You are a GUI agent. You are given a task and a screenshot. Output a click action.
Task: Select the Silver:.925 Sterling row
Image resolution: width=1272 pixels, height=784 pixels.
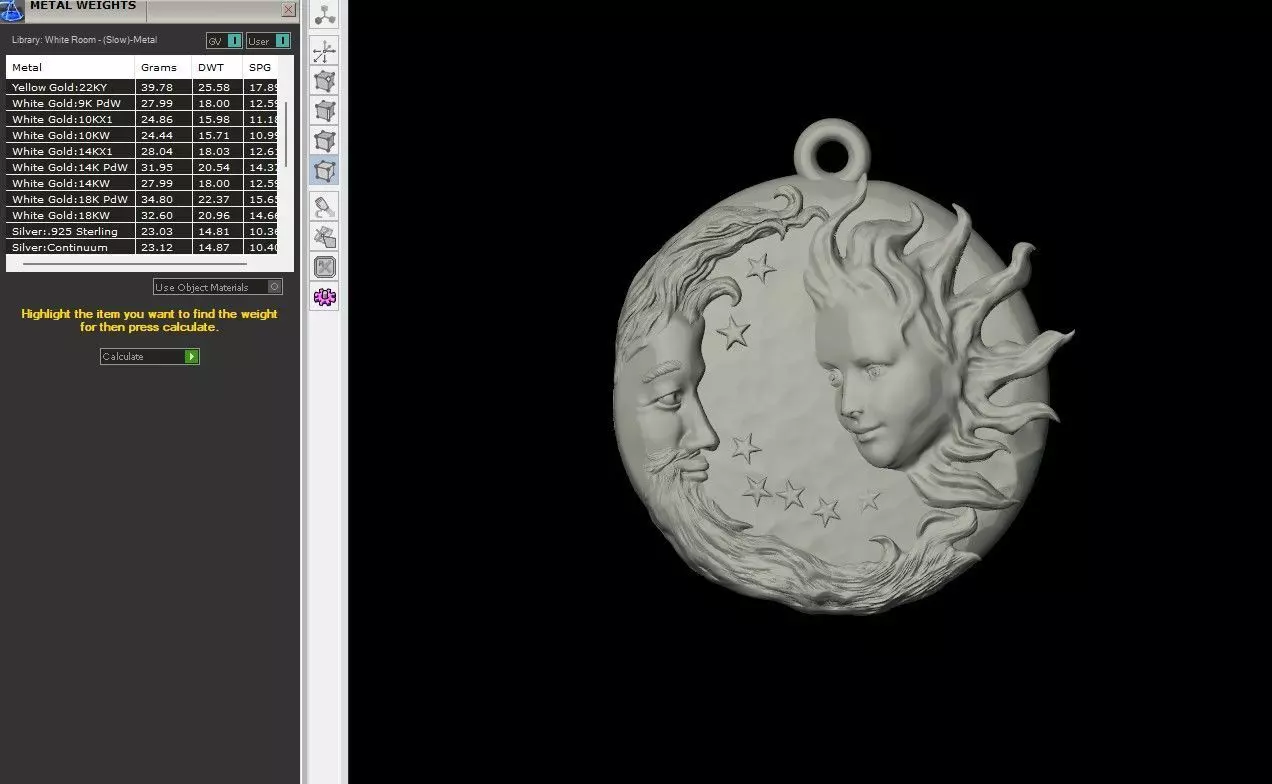(142, 231)
